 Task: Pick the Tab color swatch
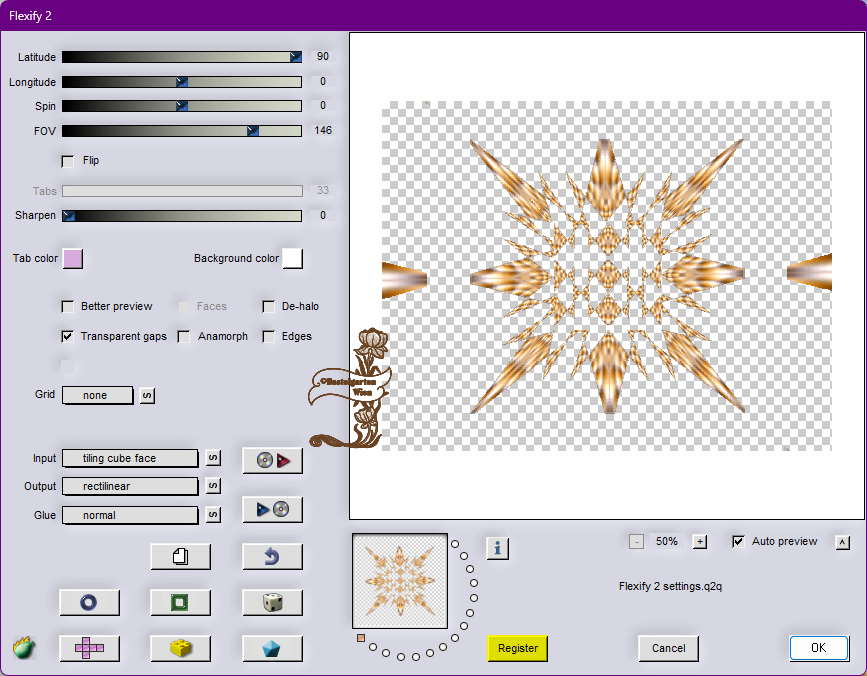tap(72, 259)
